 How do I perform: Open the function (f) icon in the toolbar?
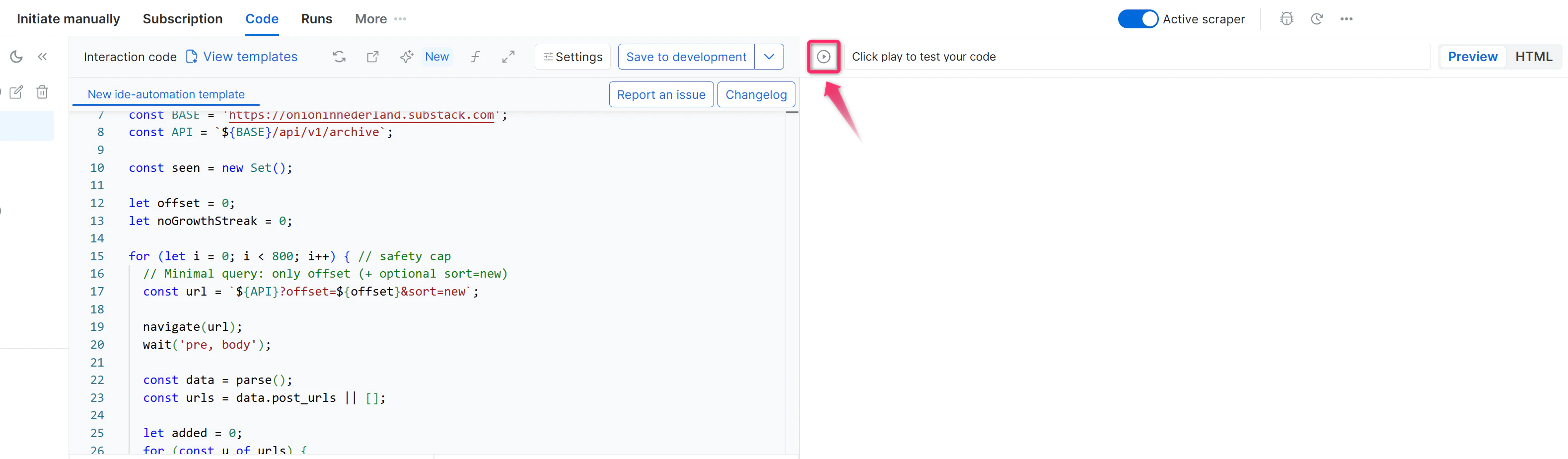point(475,57)
